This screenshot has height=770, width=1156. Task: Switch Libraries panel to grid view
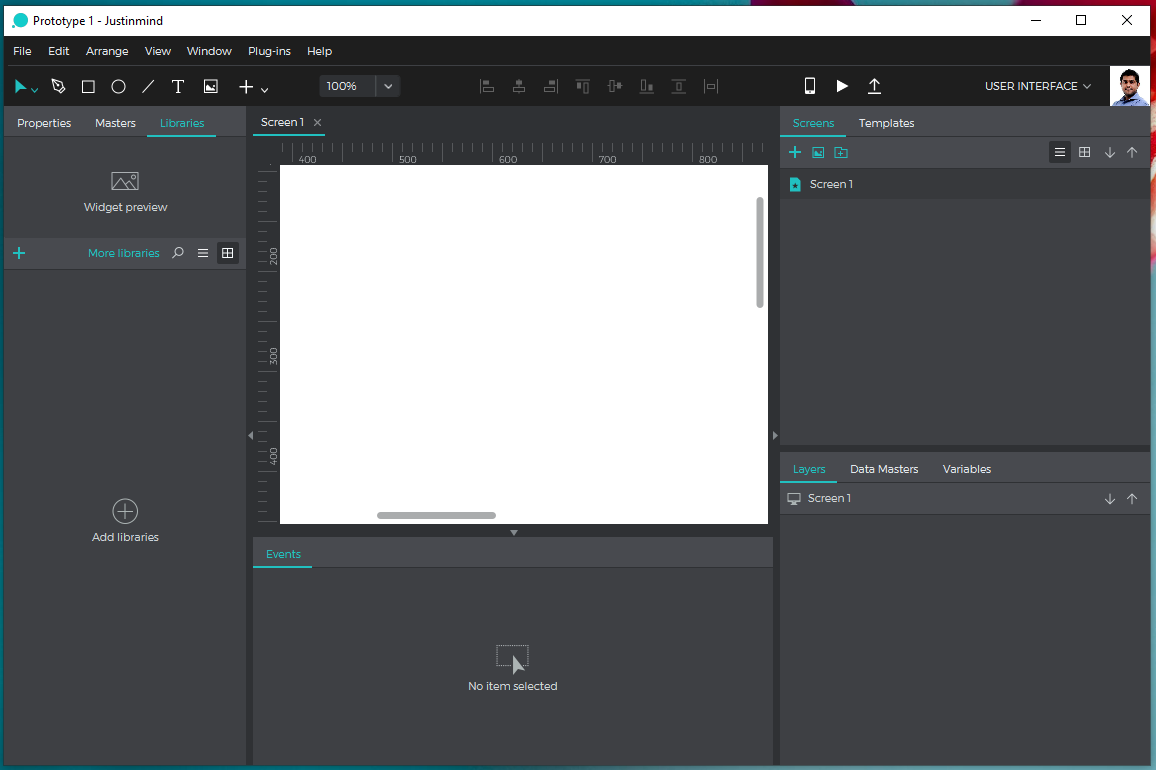(x=228, y=253)
